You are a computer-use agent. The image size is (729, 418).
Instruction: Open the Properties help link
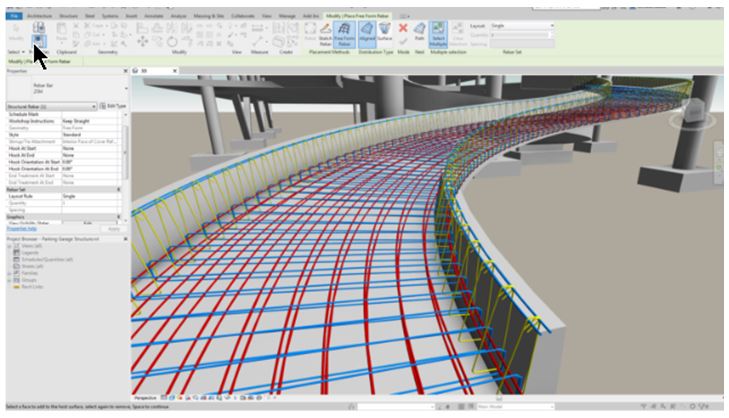click(x=21, y=229)
